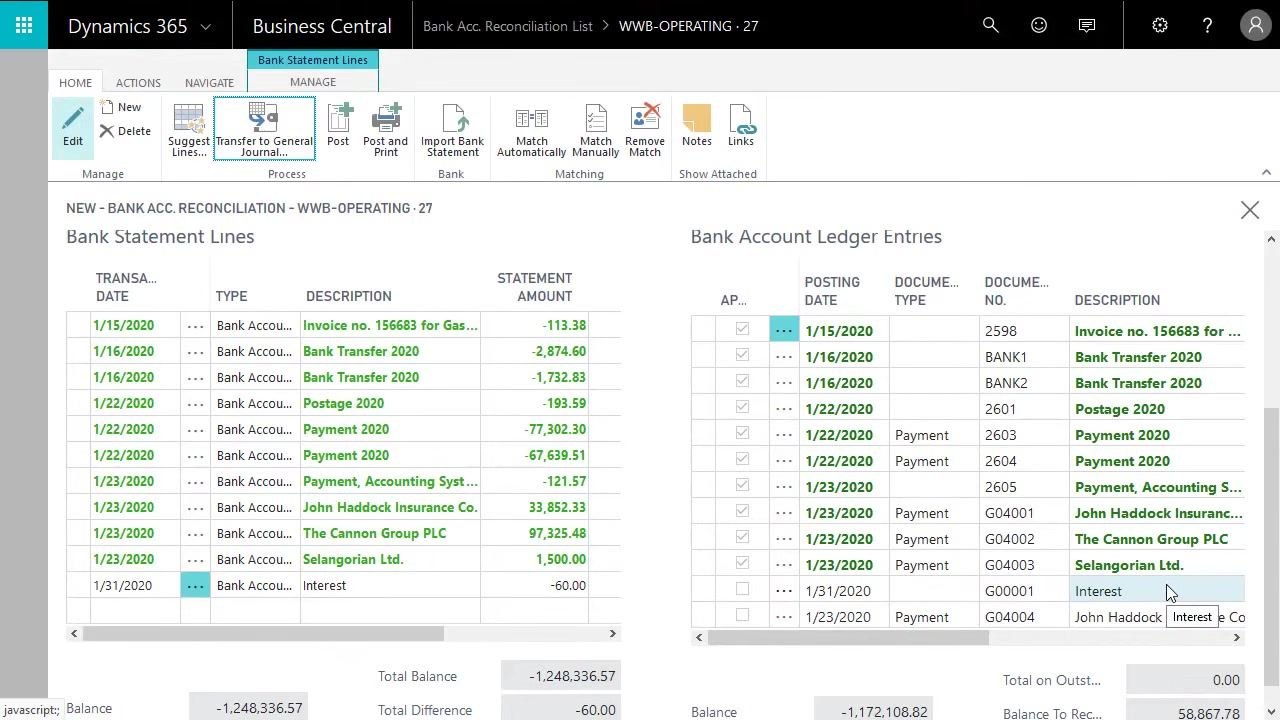This screenshot has height=720, width=1280.
Task: Click the Edit pencil tool
Action: 73,127
